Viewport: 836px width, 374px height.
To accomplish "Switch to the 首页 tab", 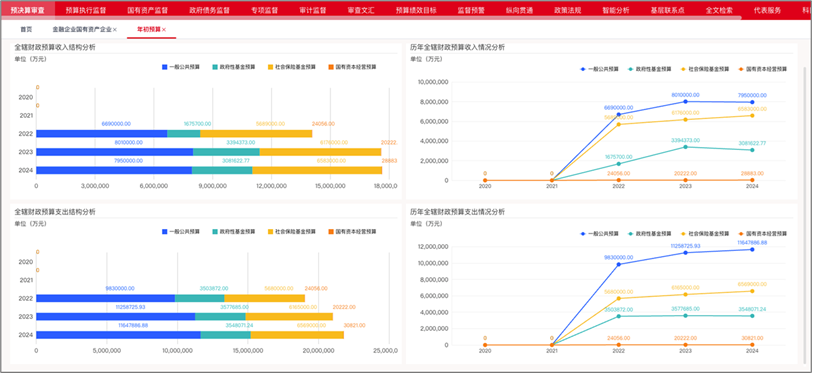I will [x=26, y=29].
